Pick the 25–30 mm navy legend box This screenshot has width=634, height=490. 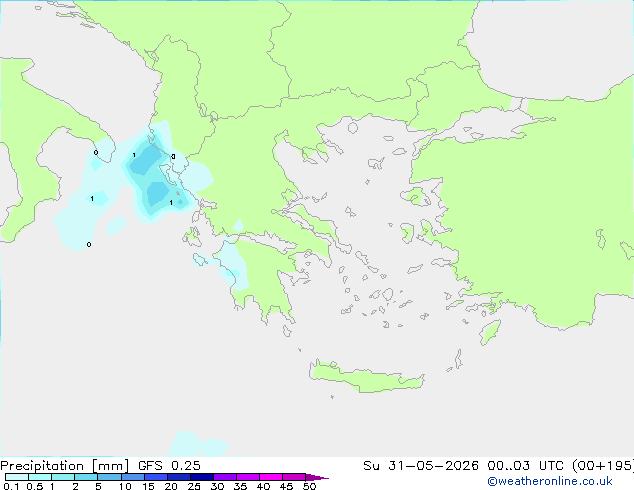(x=201, y=477)
